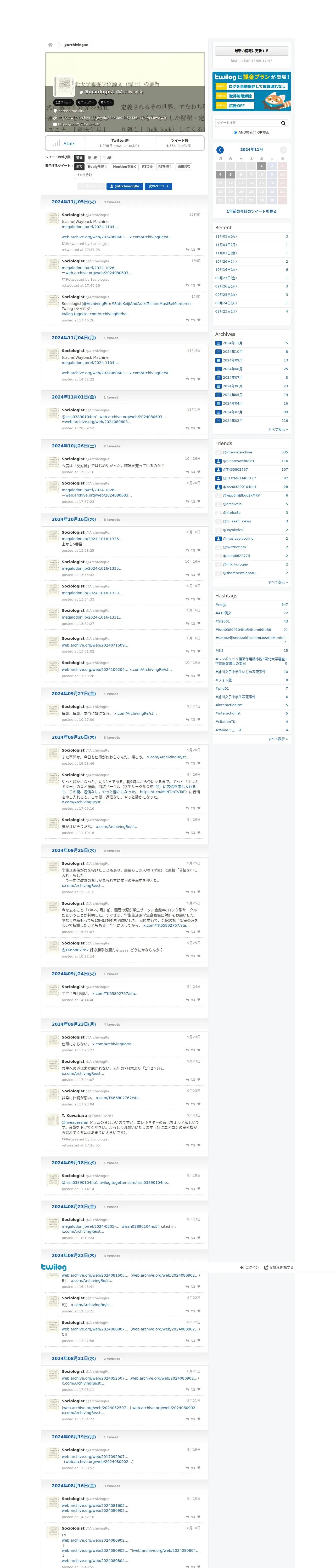
Task: Open the home breadcrumb icon
Action: click(50, 45)
